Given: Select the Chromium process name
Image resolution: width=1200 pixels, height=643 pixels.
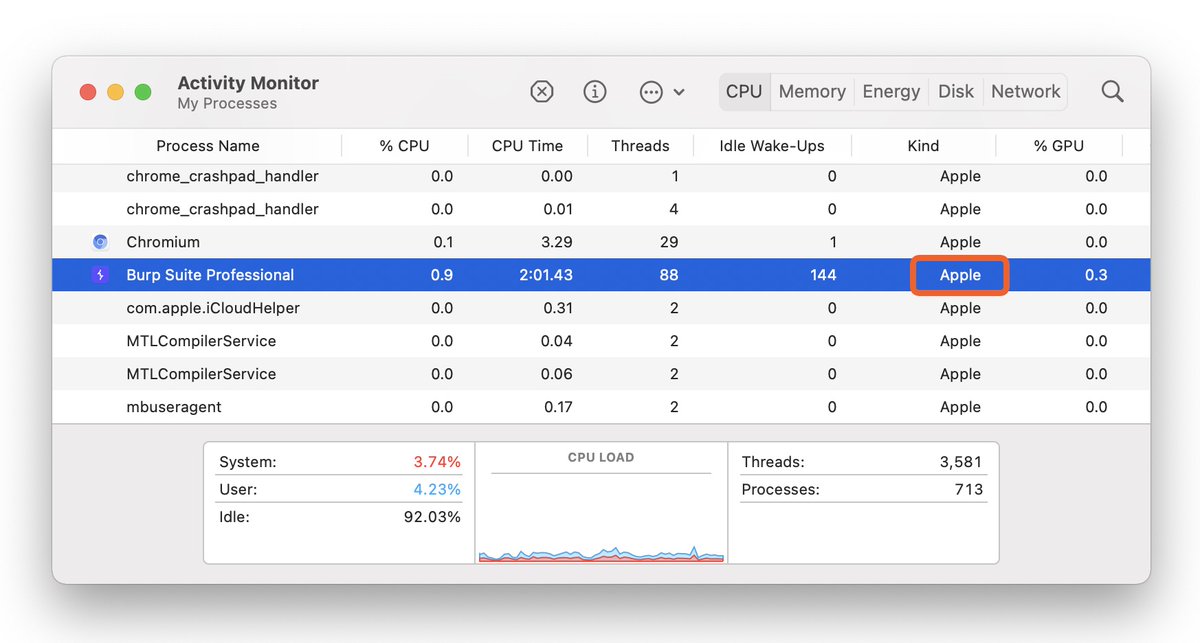Looking at the screenshot, I should [163, 242].
